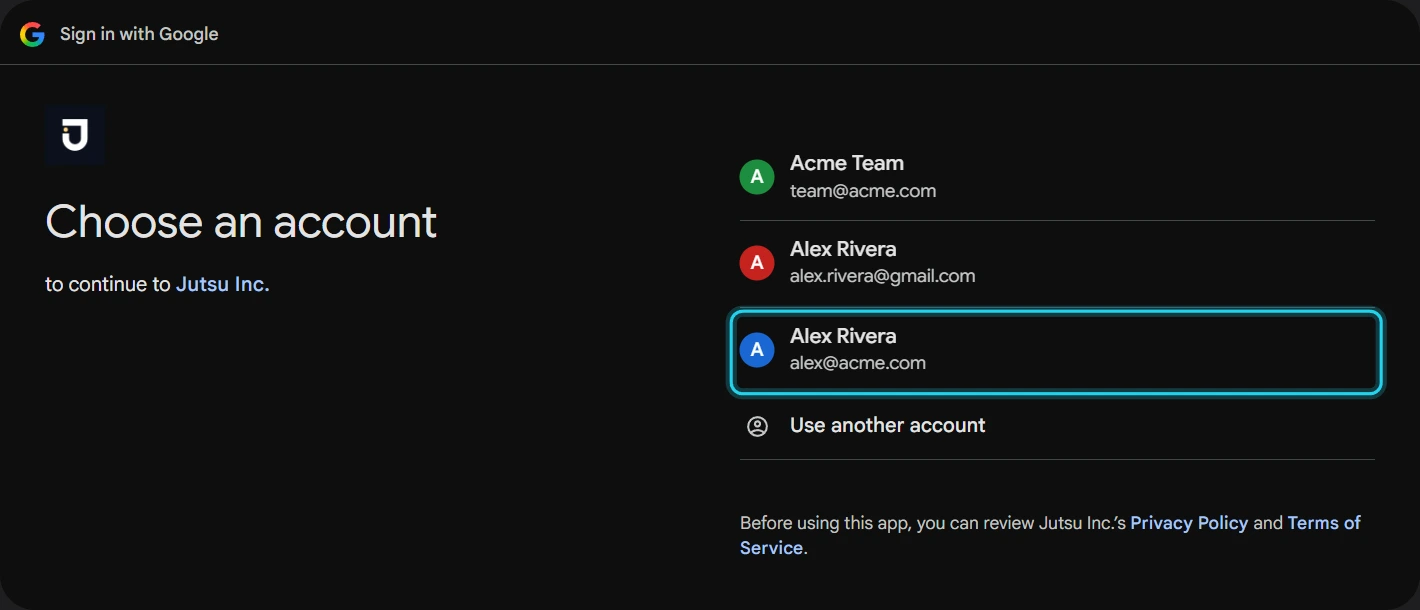The width and height of the screenshot is (1420, 610).
Task: Click the blue alex@acme.com avatar
Action: click(x=757, y=350)
